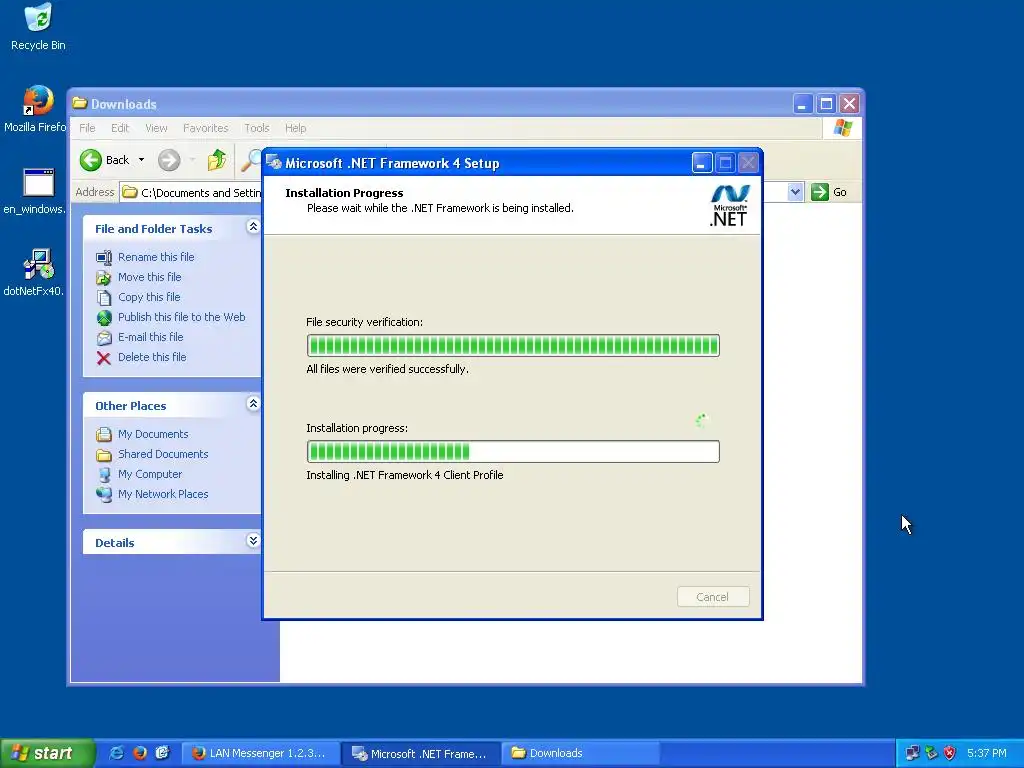Open the Recycle Bin desktop icon

[x=38, y=26]
